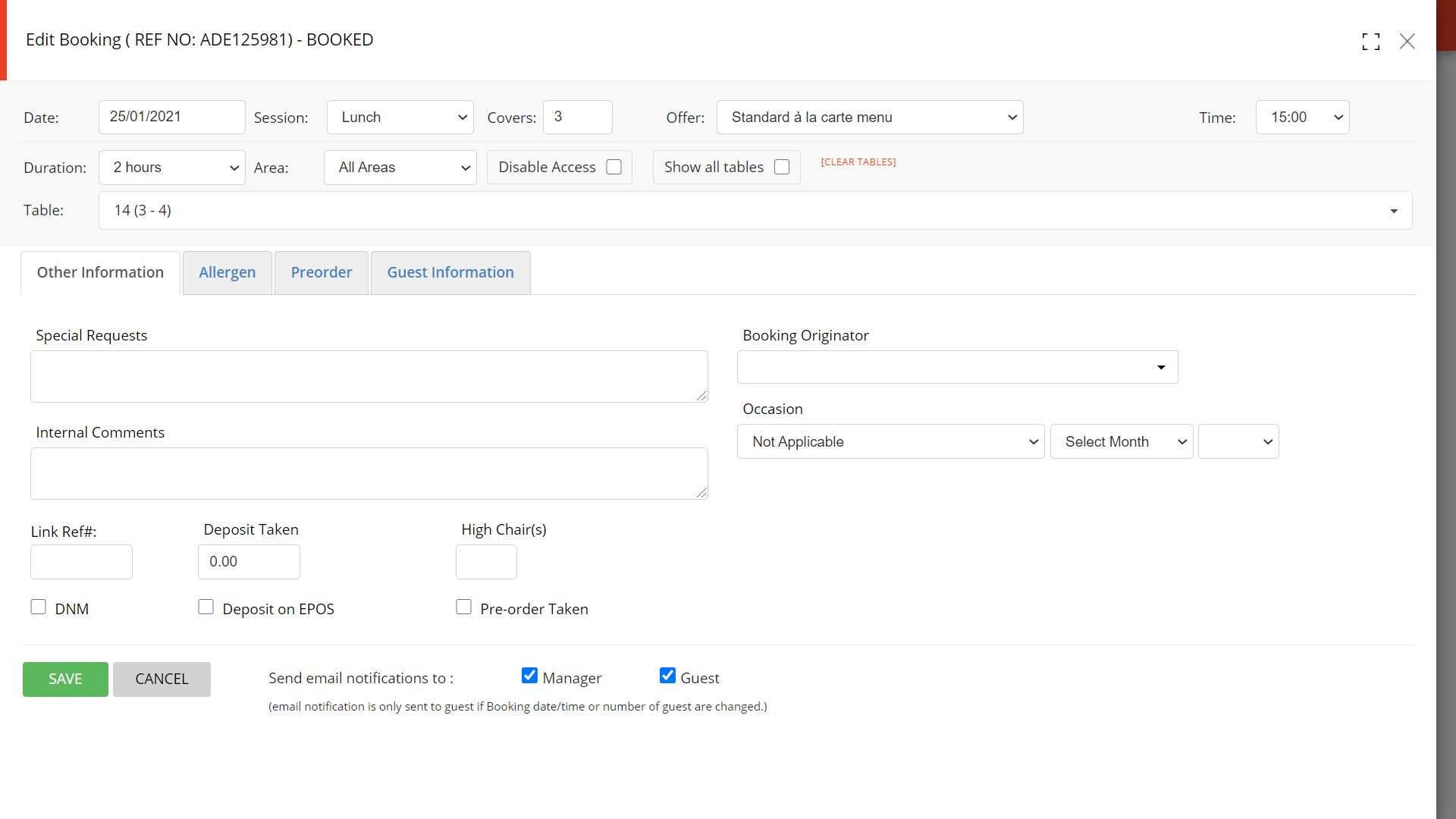Click the Deposit Taken field showing 0.00
1456x819 pixels.
tap(249, 562)
